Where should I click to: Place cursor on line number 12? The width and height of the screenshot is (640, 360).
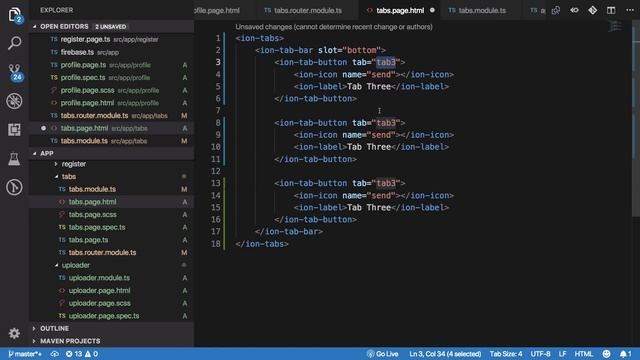point(216,171)
